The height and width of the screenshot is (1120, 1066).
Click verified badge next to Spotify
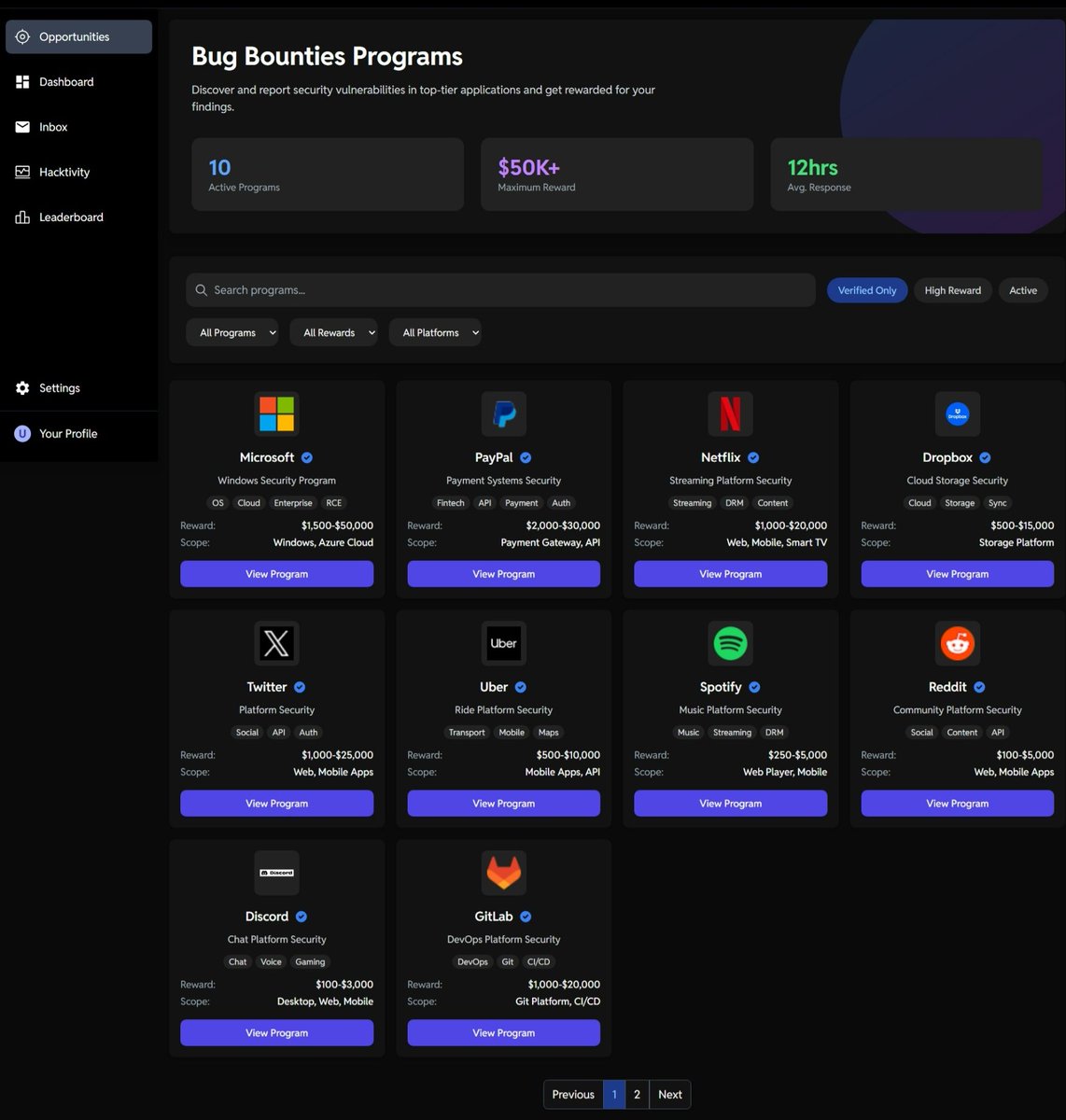point(754,687)
